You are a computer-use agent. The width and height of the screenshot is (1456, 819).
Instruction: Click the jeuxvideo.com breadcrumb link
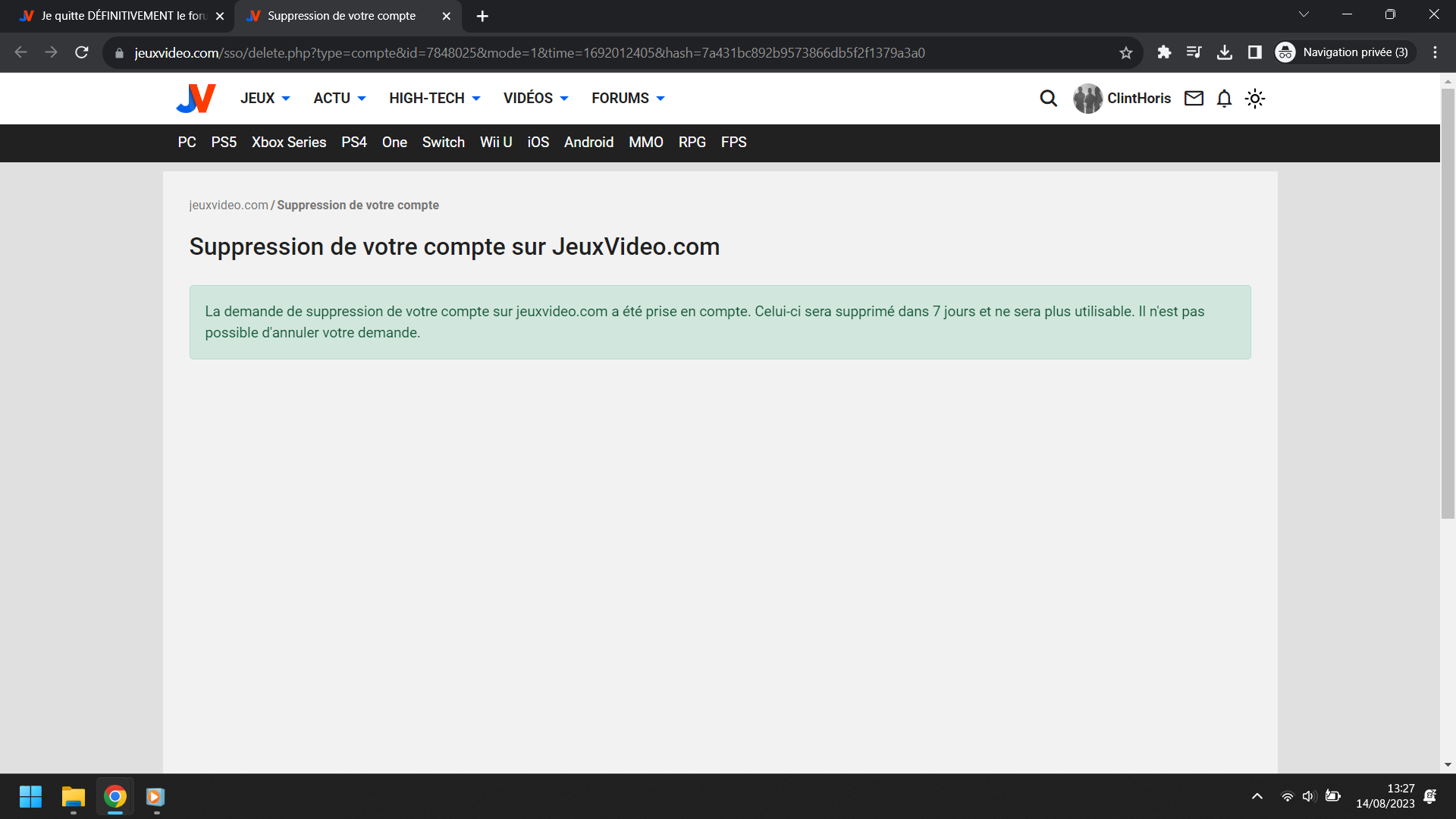(x=228, y=206)
